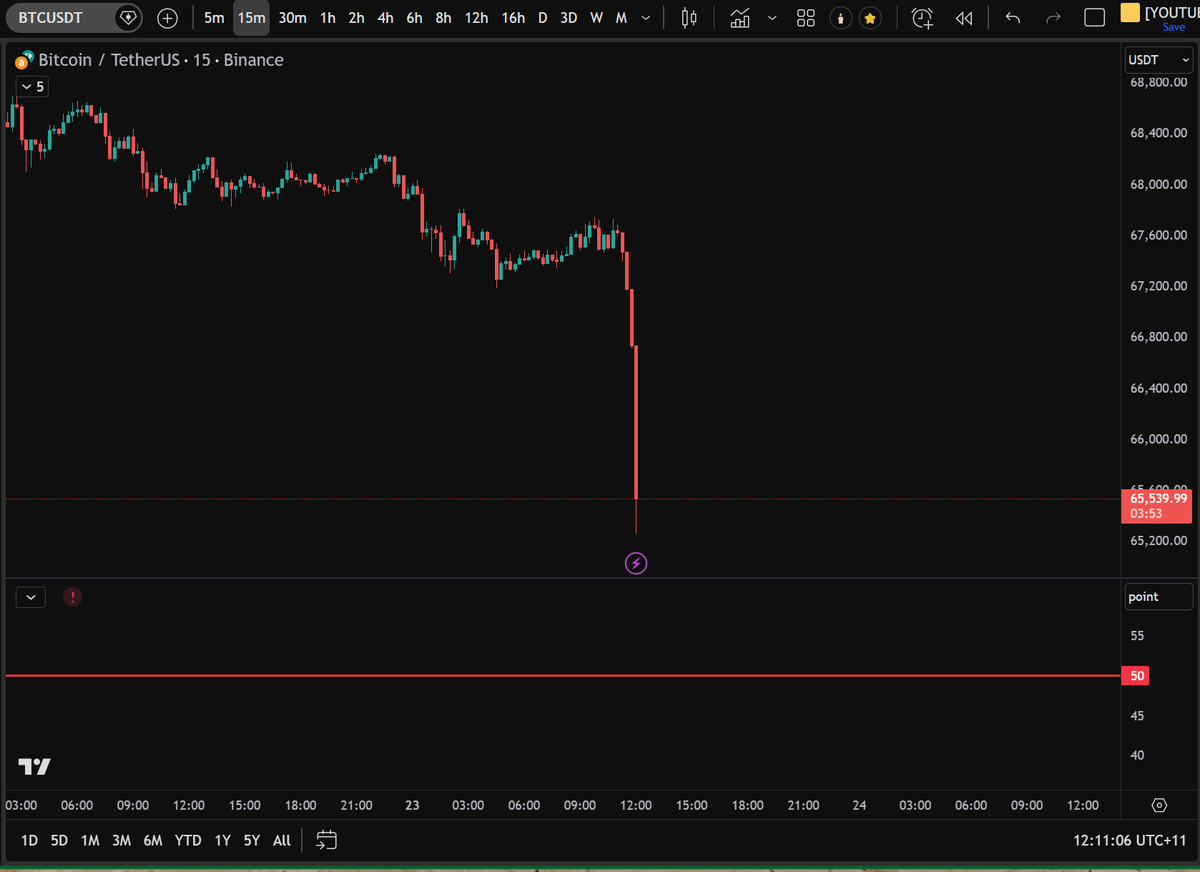
Task: Expand the lower pane legend chevron
Action: [x=31, y=597]
